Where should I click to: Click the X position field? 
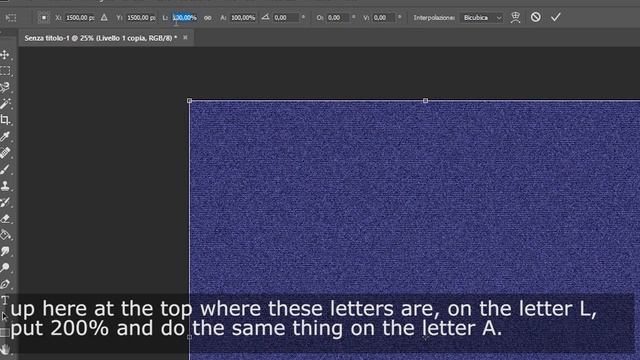pyautogui.click(x=80, y=18)
